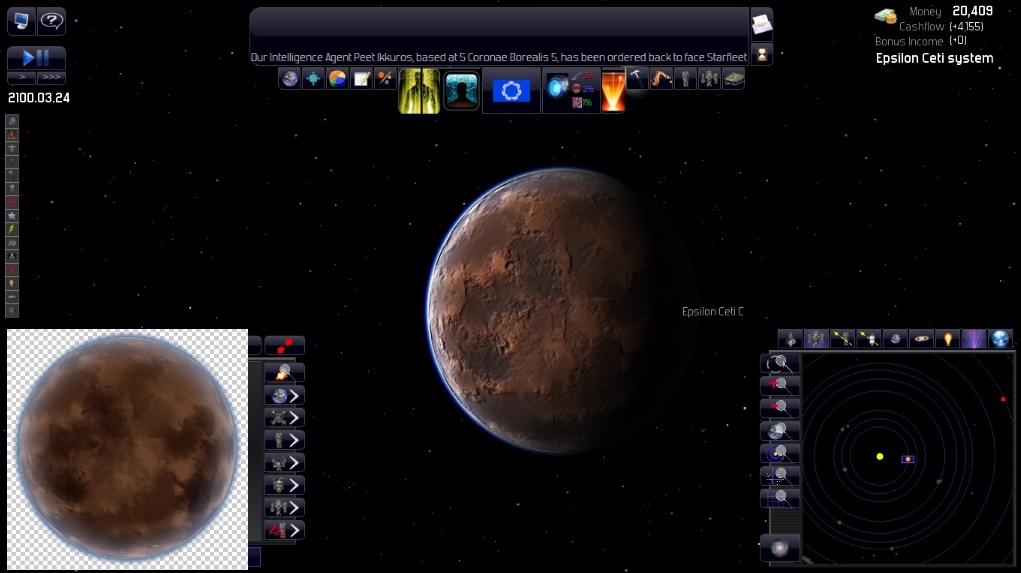This screenshot has height=573, width=1021.
Task: Toggle the play/pause game time button
Action: point(36,58)
